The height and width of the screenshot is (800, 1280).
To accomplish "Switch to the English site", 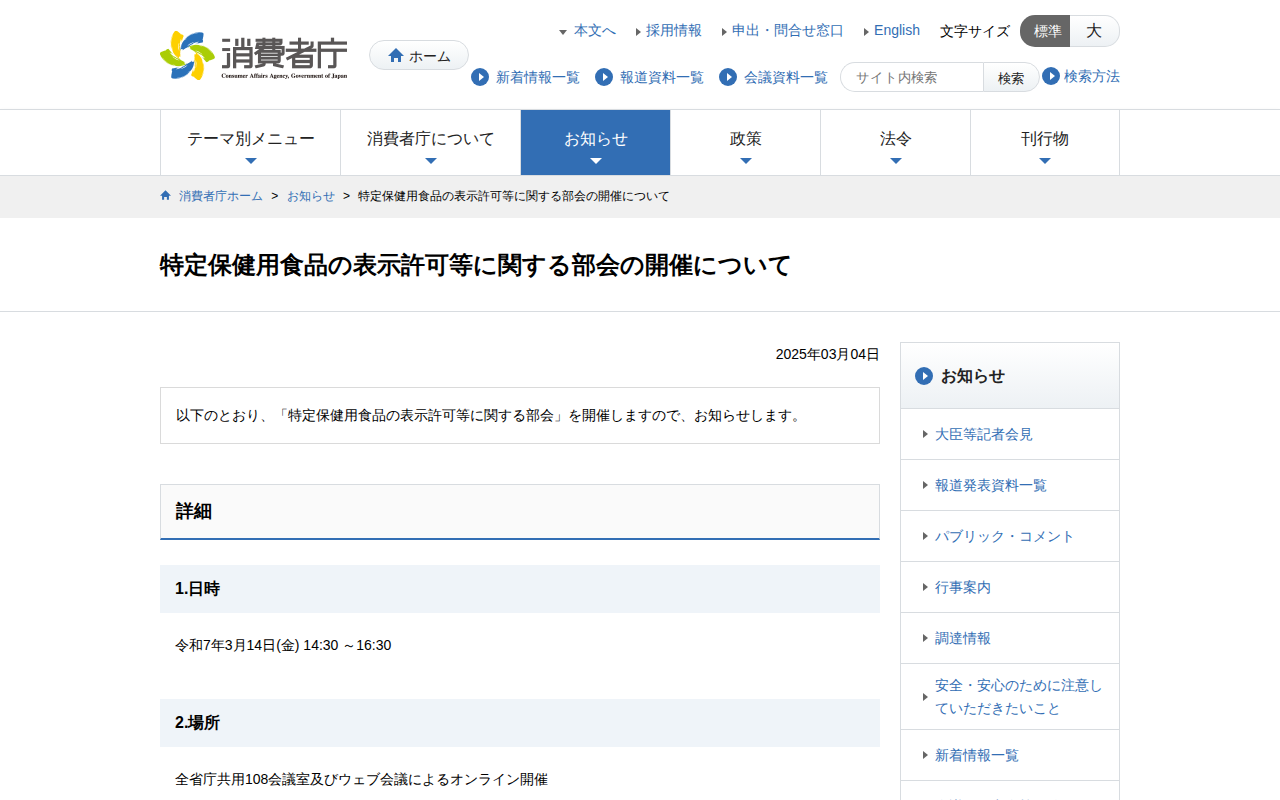I will [x=897, y=31].
